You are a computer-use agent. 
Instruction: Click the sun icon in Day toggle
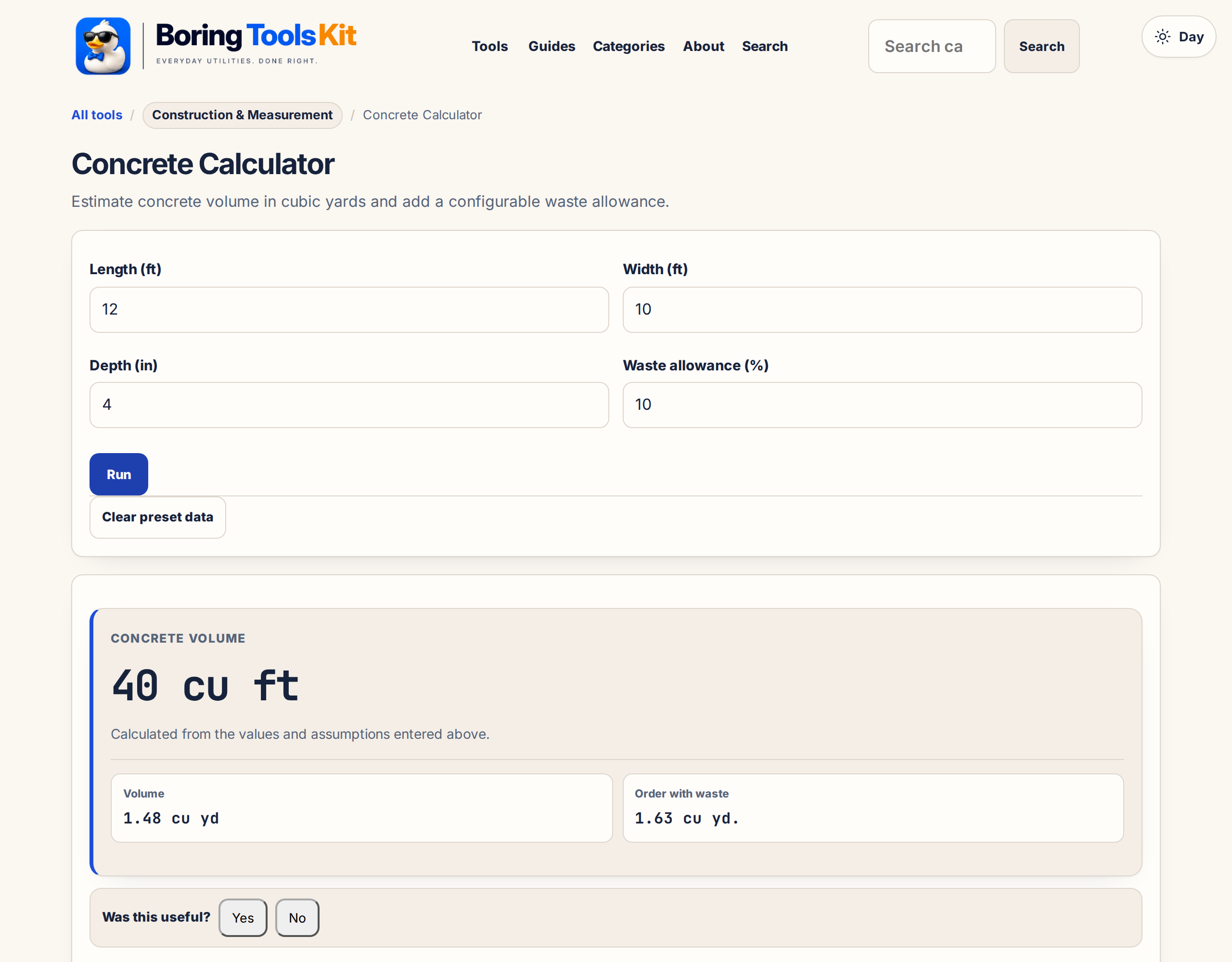[1162, 37]
